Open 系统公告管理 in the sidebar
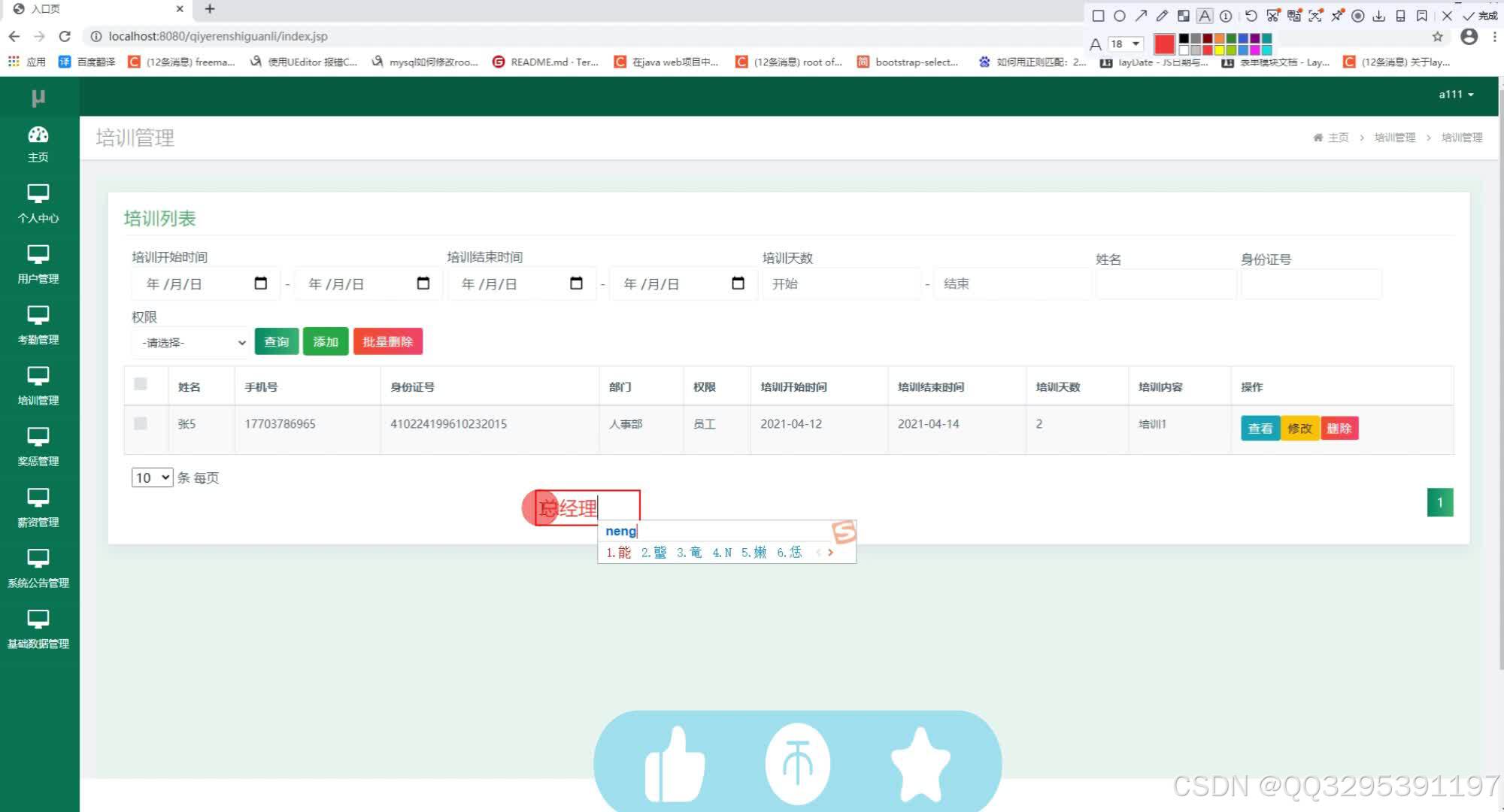This screenshot has height=812, width=1504. 38,570
